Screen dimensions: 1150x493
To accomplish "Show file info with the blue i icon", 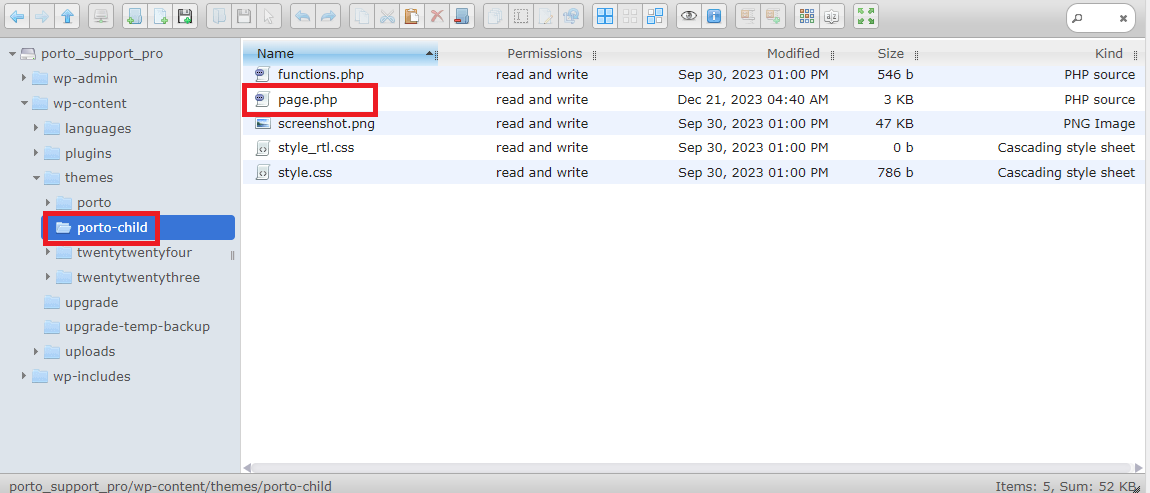I will (713, 16).
